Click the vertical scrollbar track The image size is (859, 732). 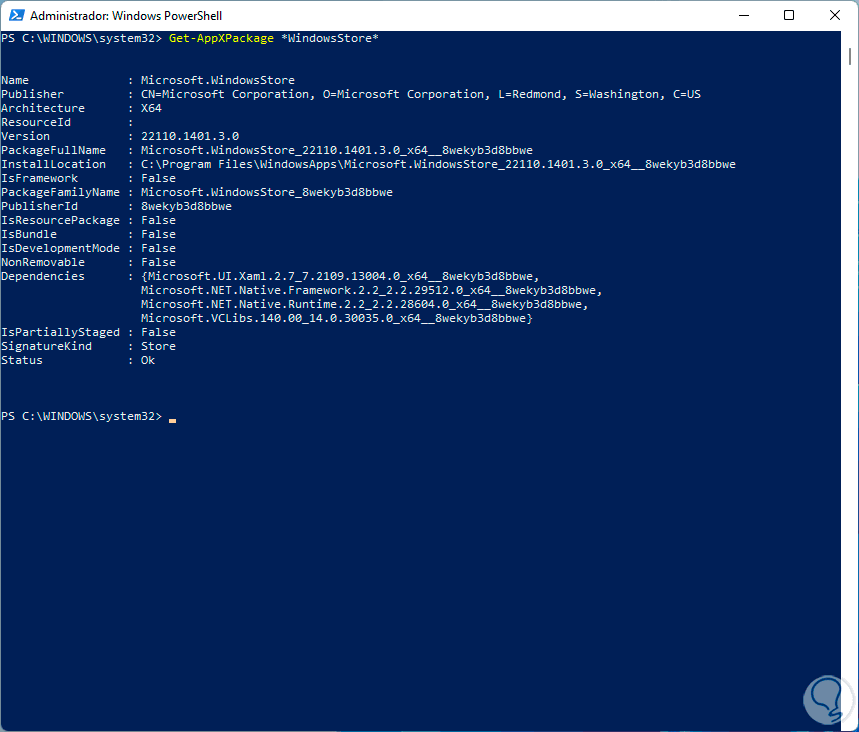pyautogui.click(x=850, y=400)
